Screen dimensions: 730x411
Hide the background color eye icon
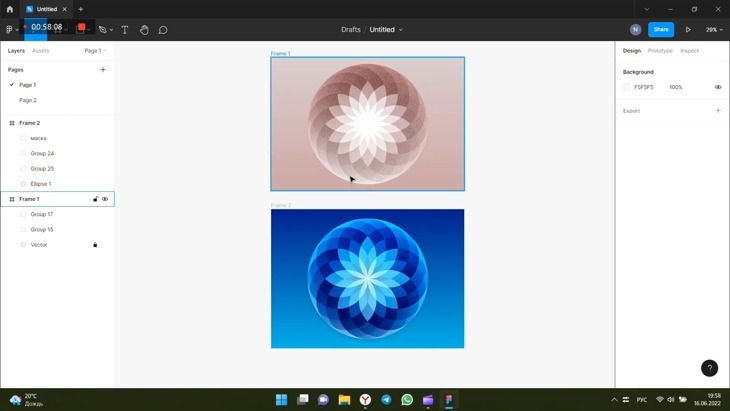(718, 87)
